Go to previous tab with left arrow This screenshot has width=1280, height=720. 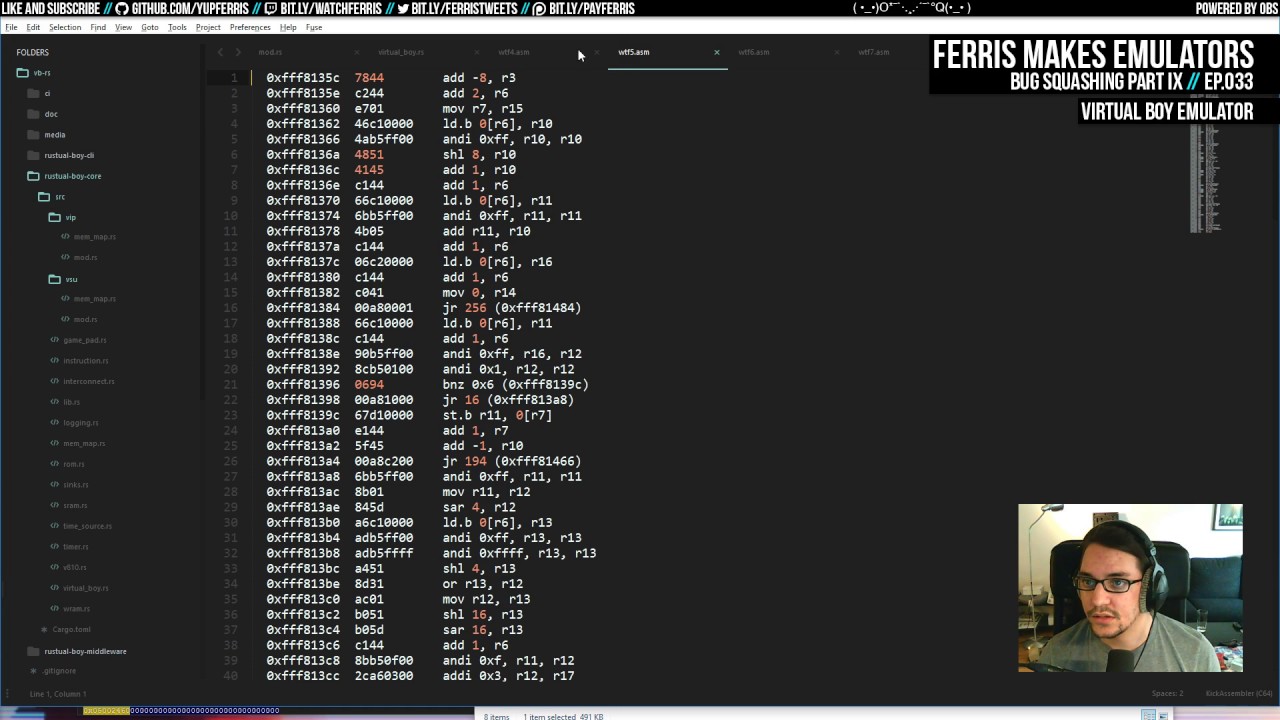pos(221,52)
